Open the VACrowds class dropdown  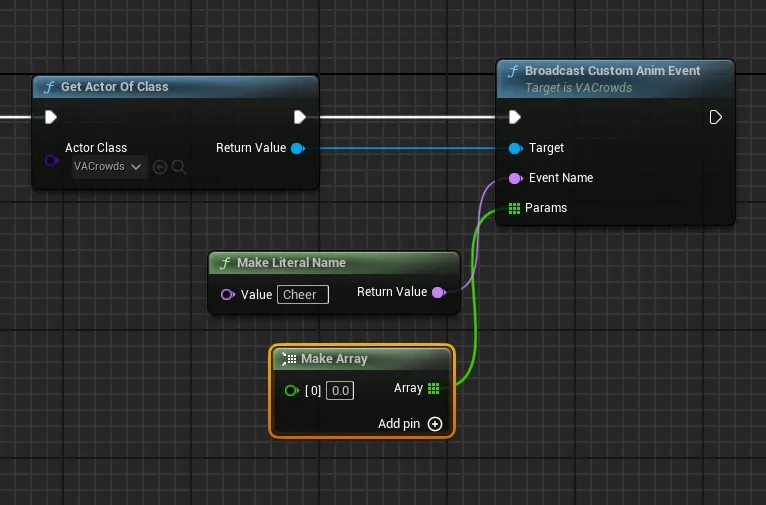coord(108,167)
